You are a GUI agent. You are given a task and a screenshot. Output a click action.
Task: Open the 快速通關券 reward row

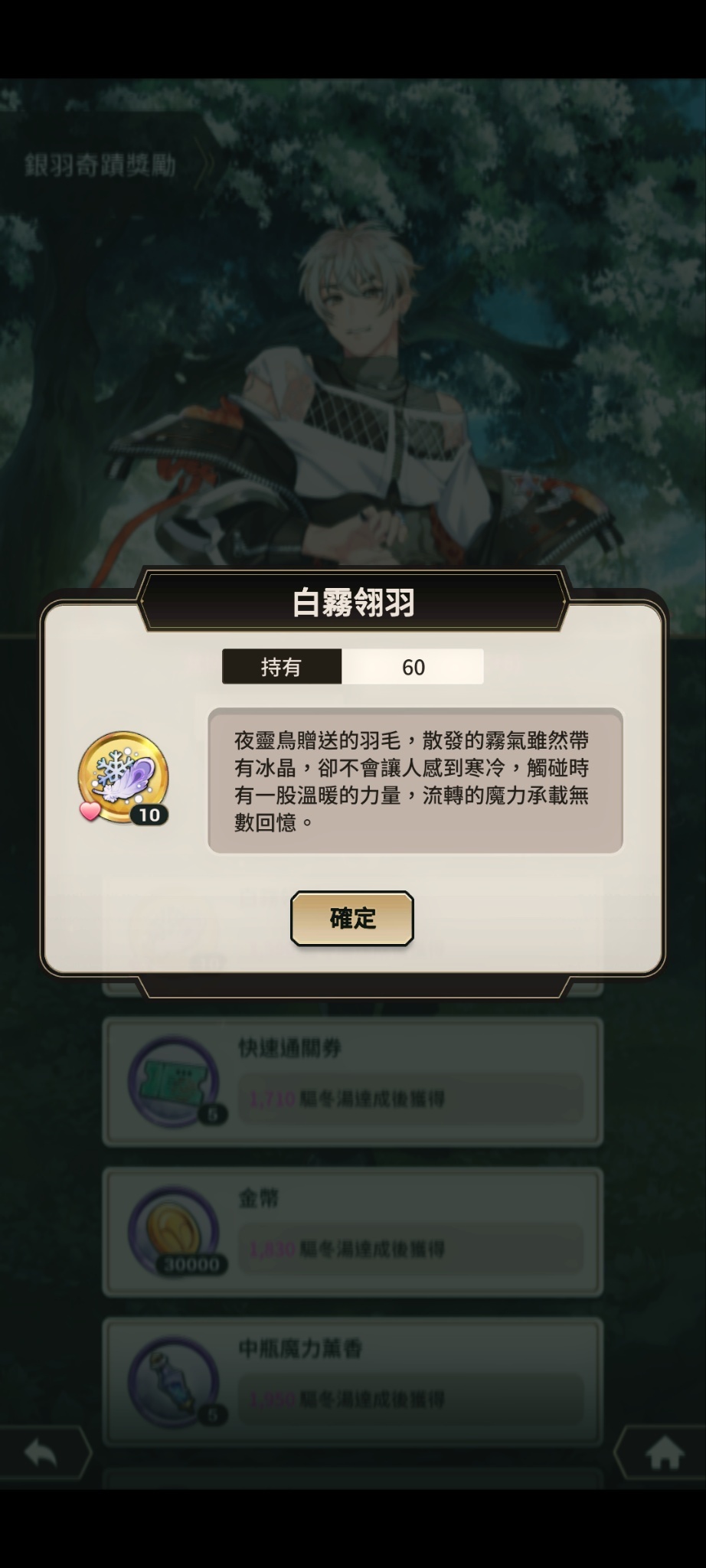click(x=353, y=1081)
